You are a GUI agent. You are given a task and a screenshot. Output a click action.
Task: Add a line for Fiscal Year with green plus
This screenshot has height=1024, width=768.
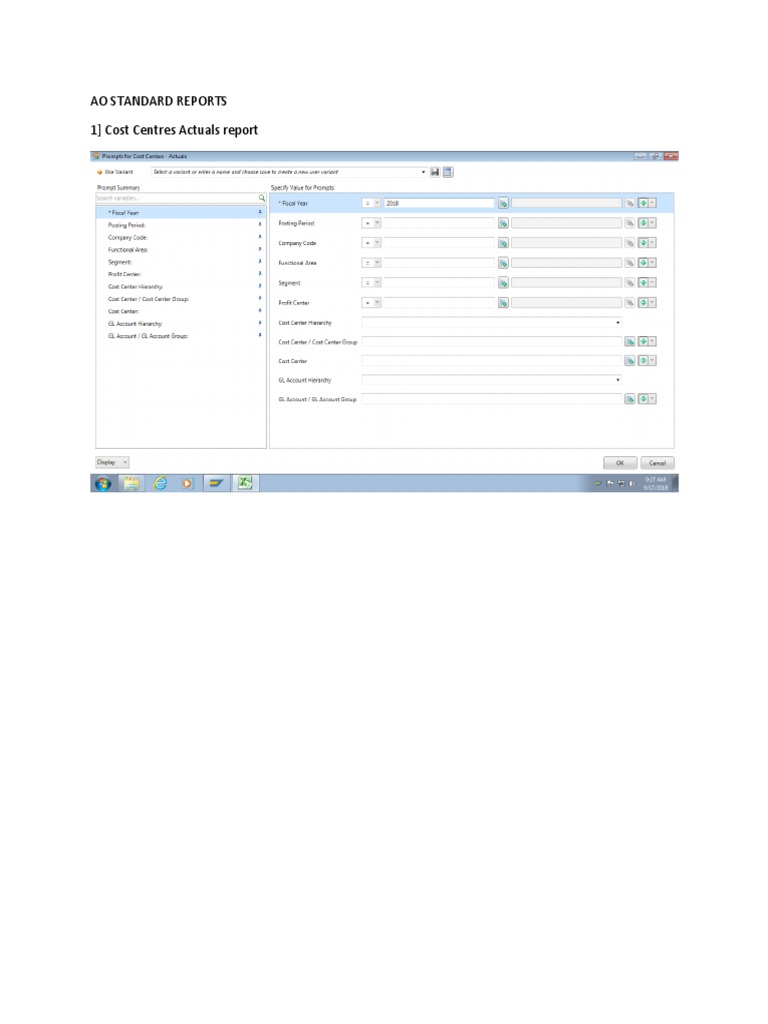tap(643, 204)
